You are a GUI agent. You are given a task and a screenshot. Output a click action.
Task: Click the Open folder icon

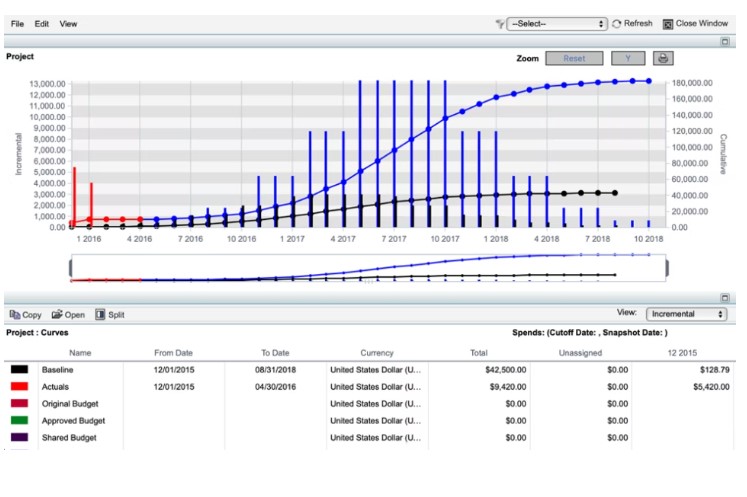(57, 315)
